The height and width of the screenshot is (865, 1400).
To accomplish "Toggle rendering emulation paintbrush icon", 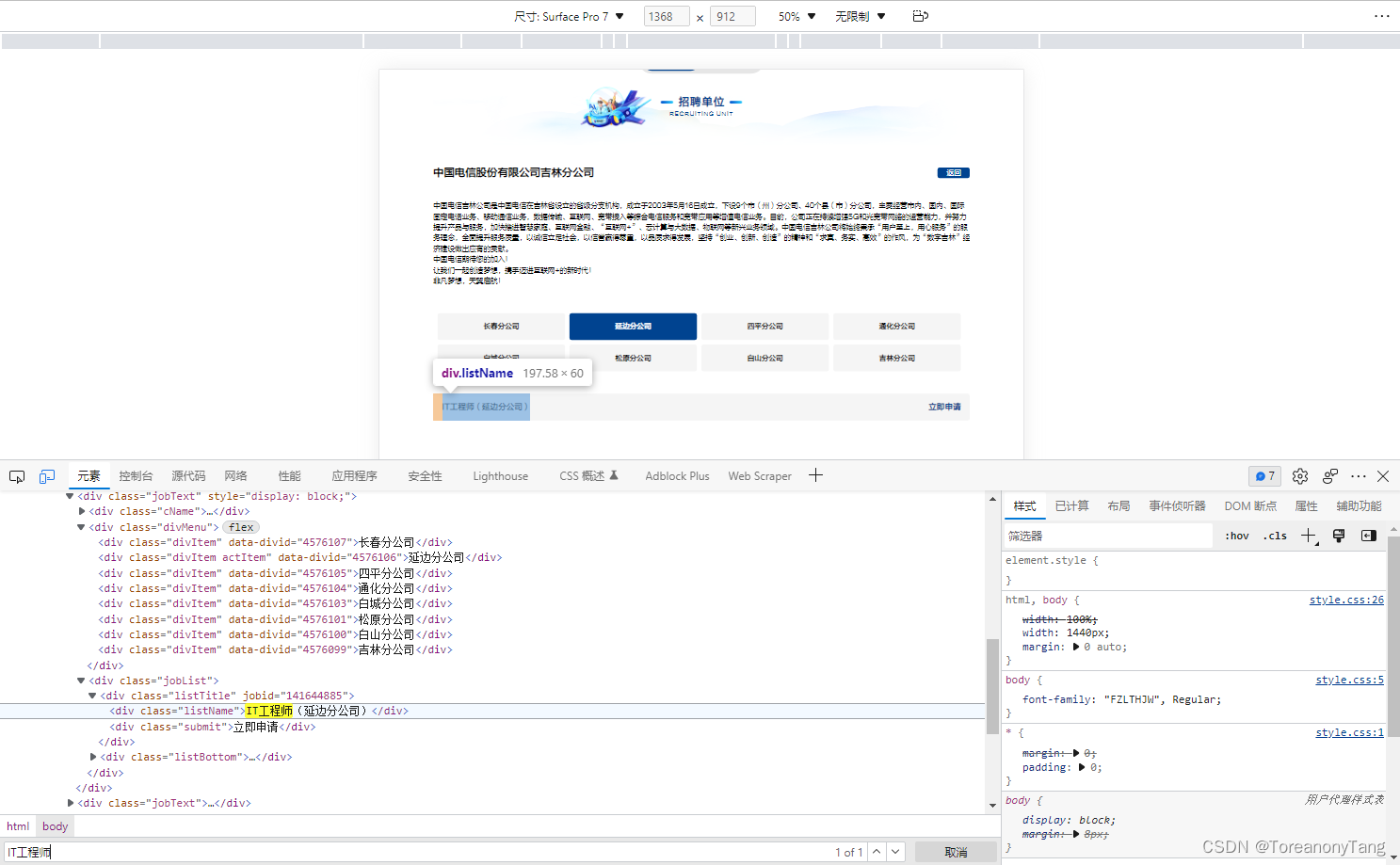I will click(1339, 536).
